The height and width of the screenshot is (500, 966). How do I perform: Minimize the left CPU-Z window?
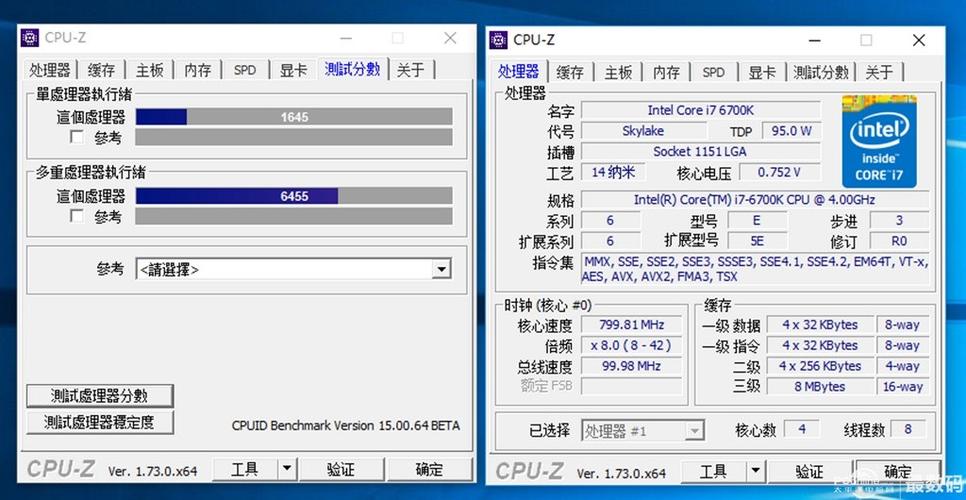tap(346, 38)
